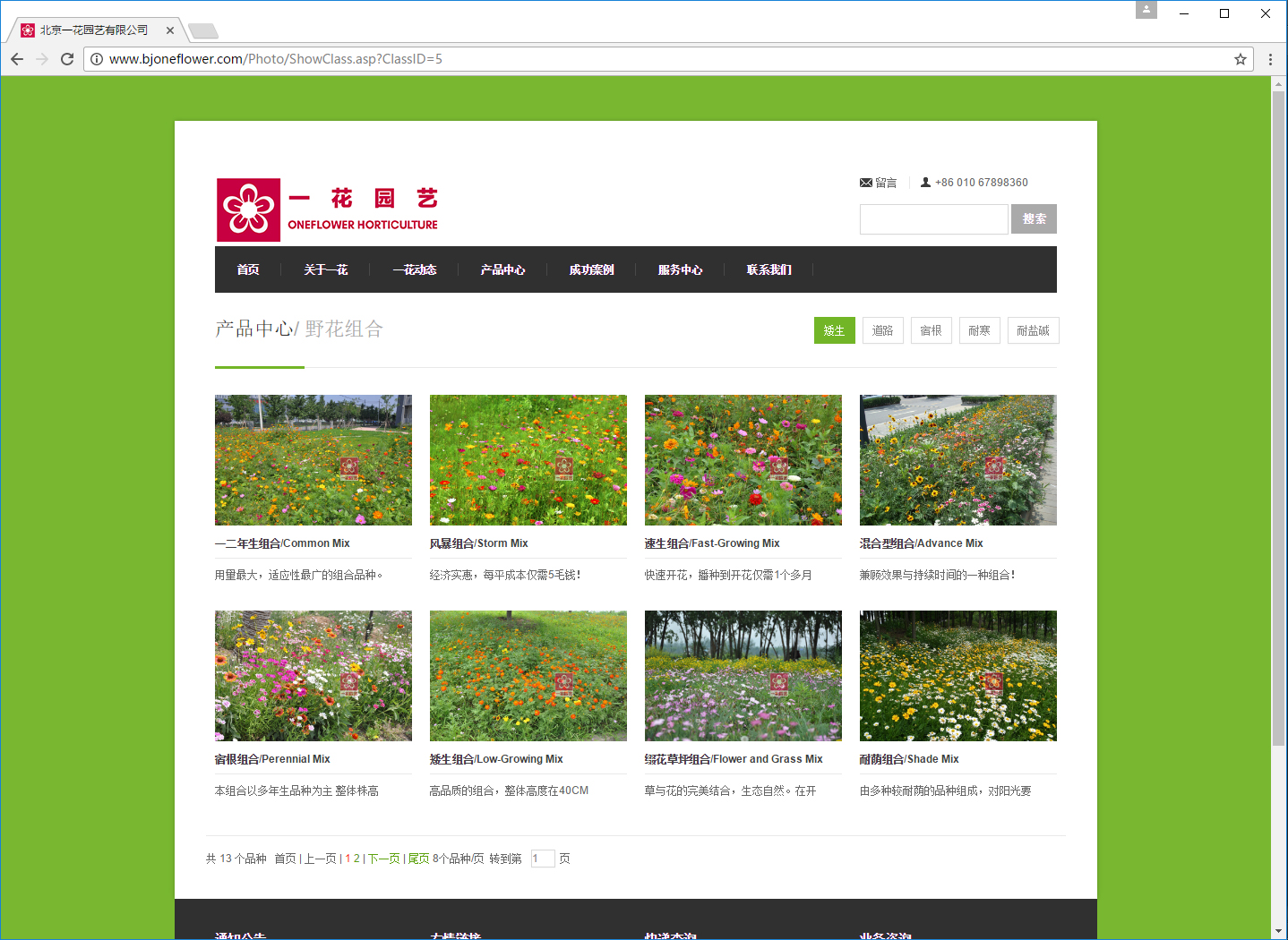Close the 北京一花园艺有限公司 browser tab

[170, 30]
